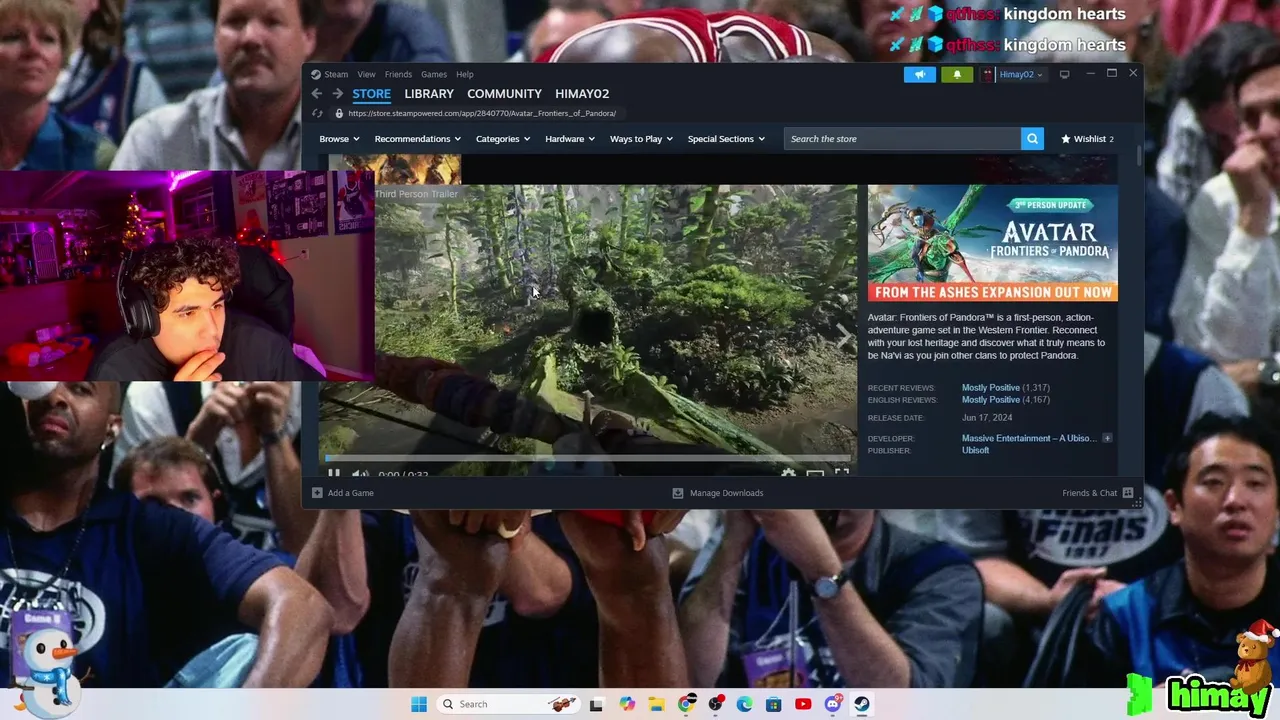Switch to the STORE tab

coord(371,94)
